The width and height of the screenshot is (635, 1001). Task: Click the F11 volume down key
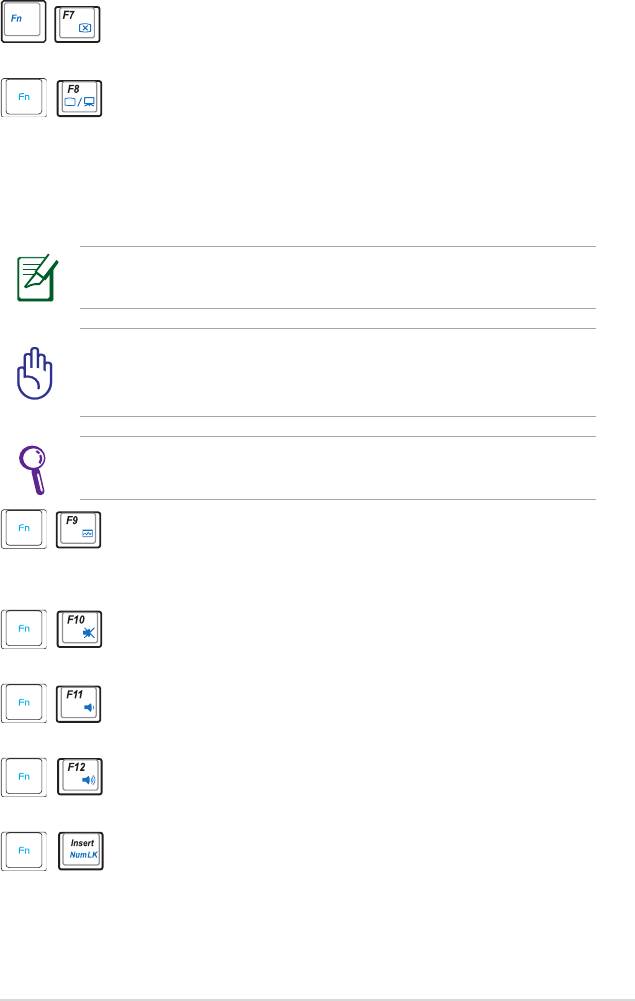[78, 703]
